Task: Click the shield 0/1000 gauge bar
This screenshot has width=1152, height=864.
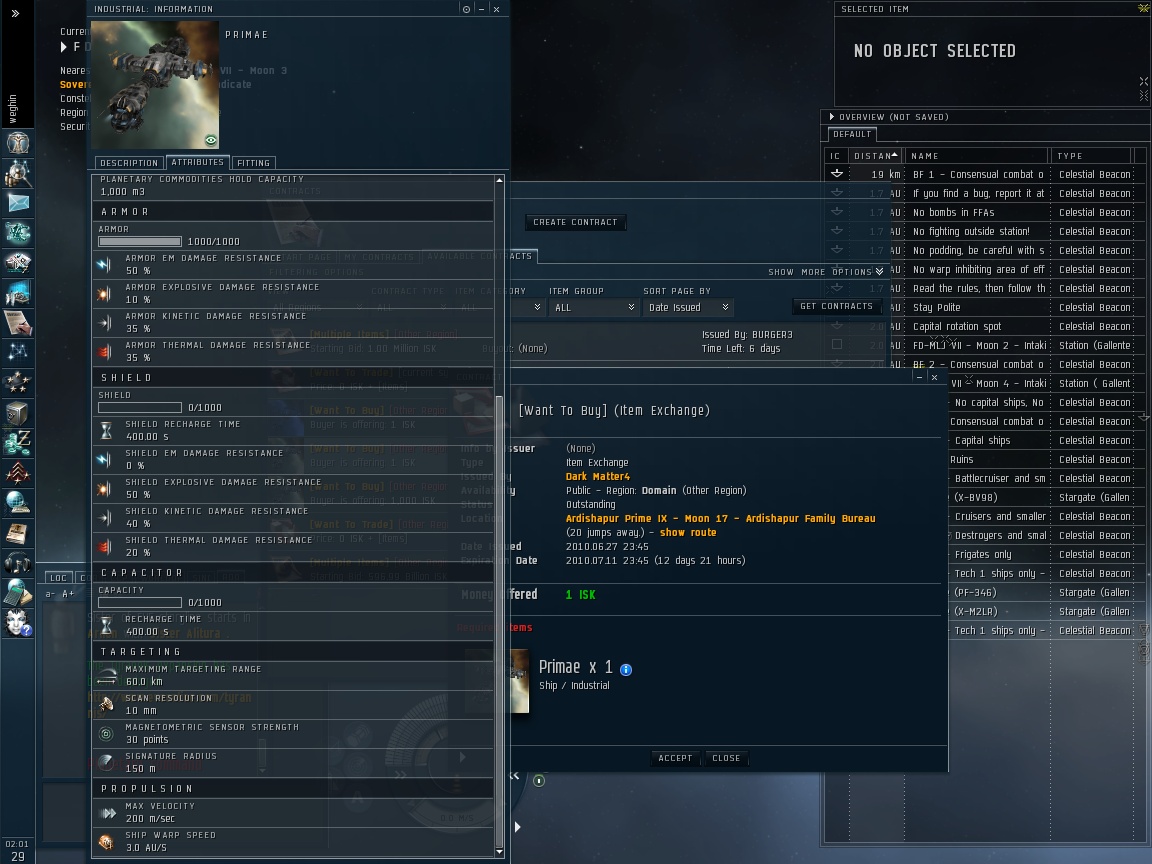Action: [x=140, y=408]
